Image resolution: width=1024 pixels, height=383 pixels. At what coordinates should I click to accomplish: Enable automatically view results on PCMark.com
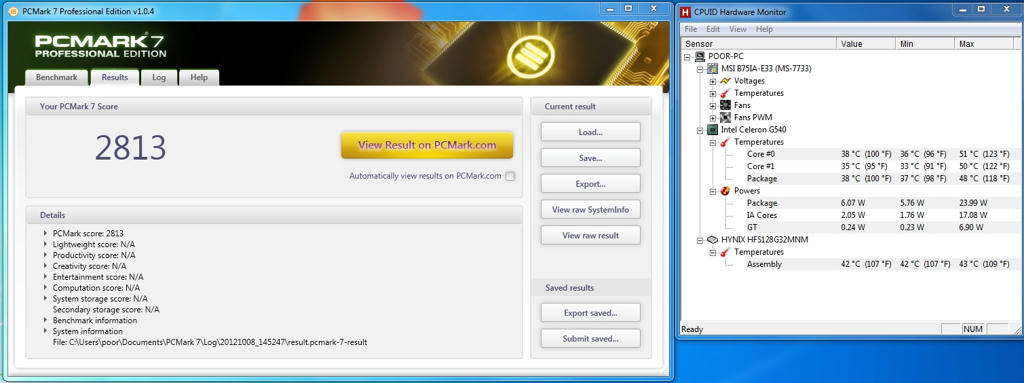tap(510, 176)
